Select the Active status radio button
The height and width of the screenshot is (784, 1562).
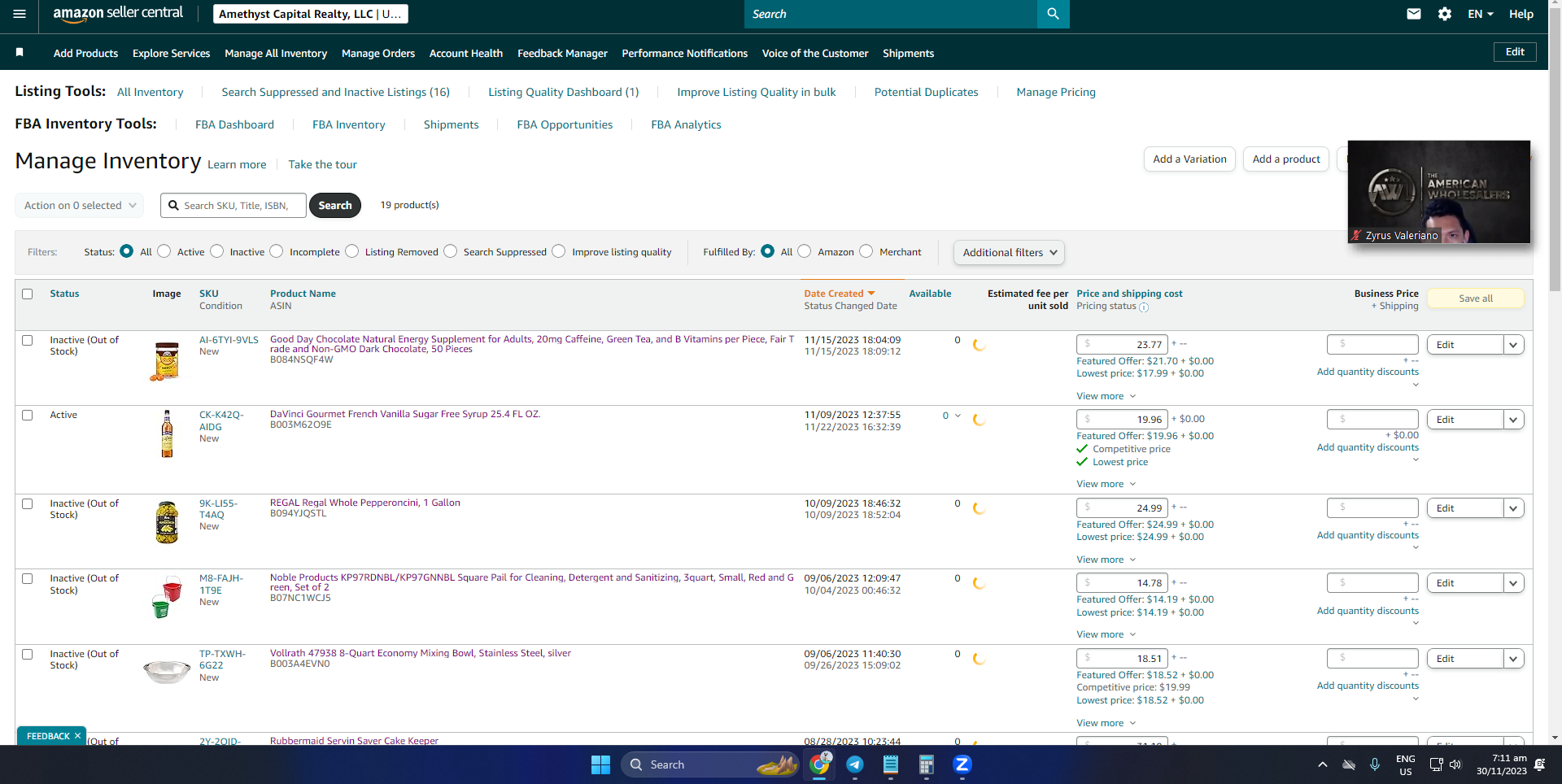[164, 251]
